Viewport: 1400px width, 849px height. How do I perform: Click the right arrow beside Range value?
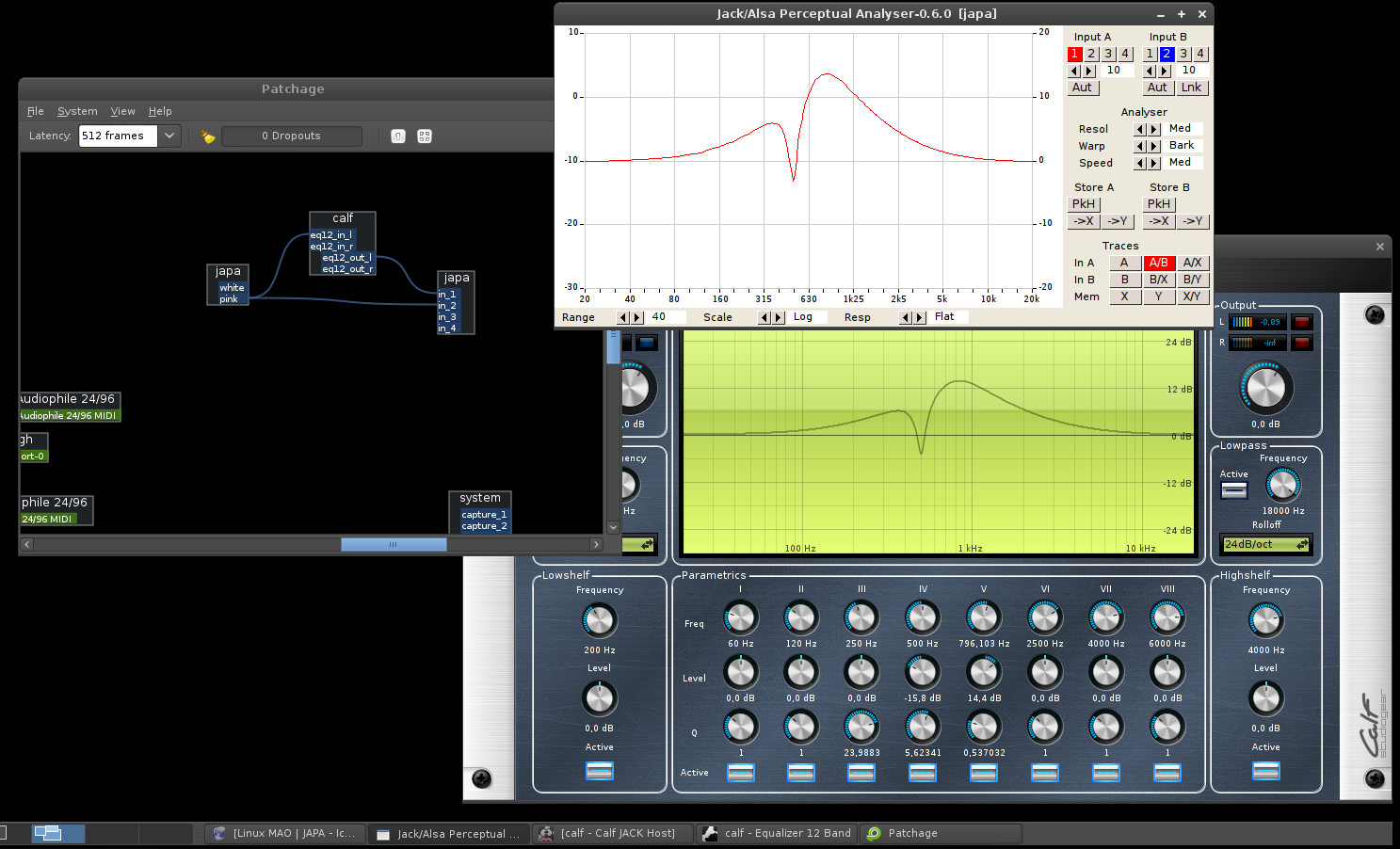[x=637, y=318]
